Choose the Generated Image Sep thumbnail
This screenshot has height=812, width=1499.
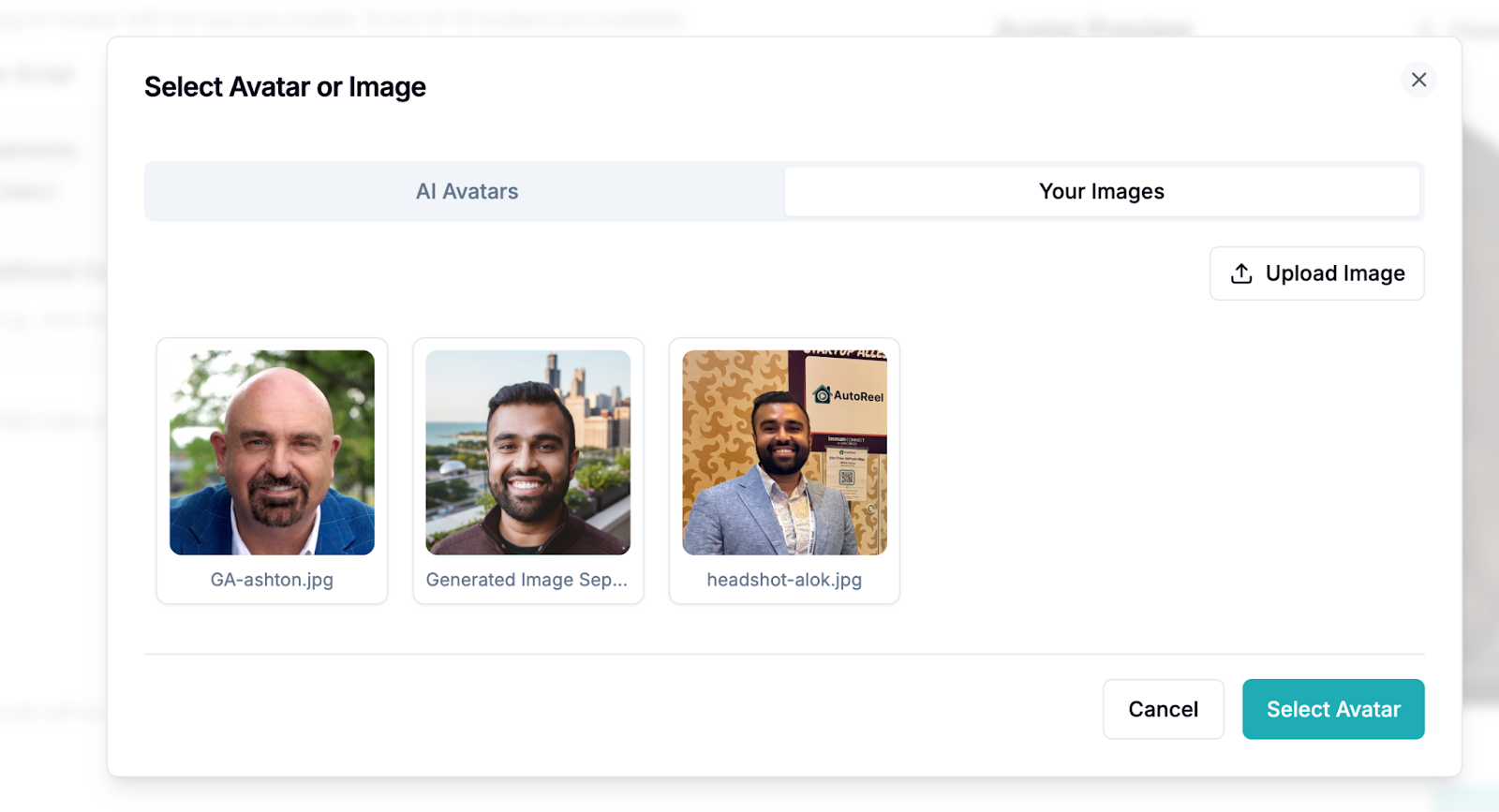tap(527, 452)
